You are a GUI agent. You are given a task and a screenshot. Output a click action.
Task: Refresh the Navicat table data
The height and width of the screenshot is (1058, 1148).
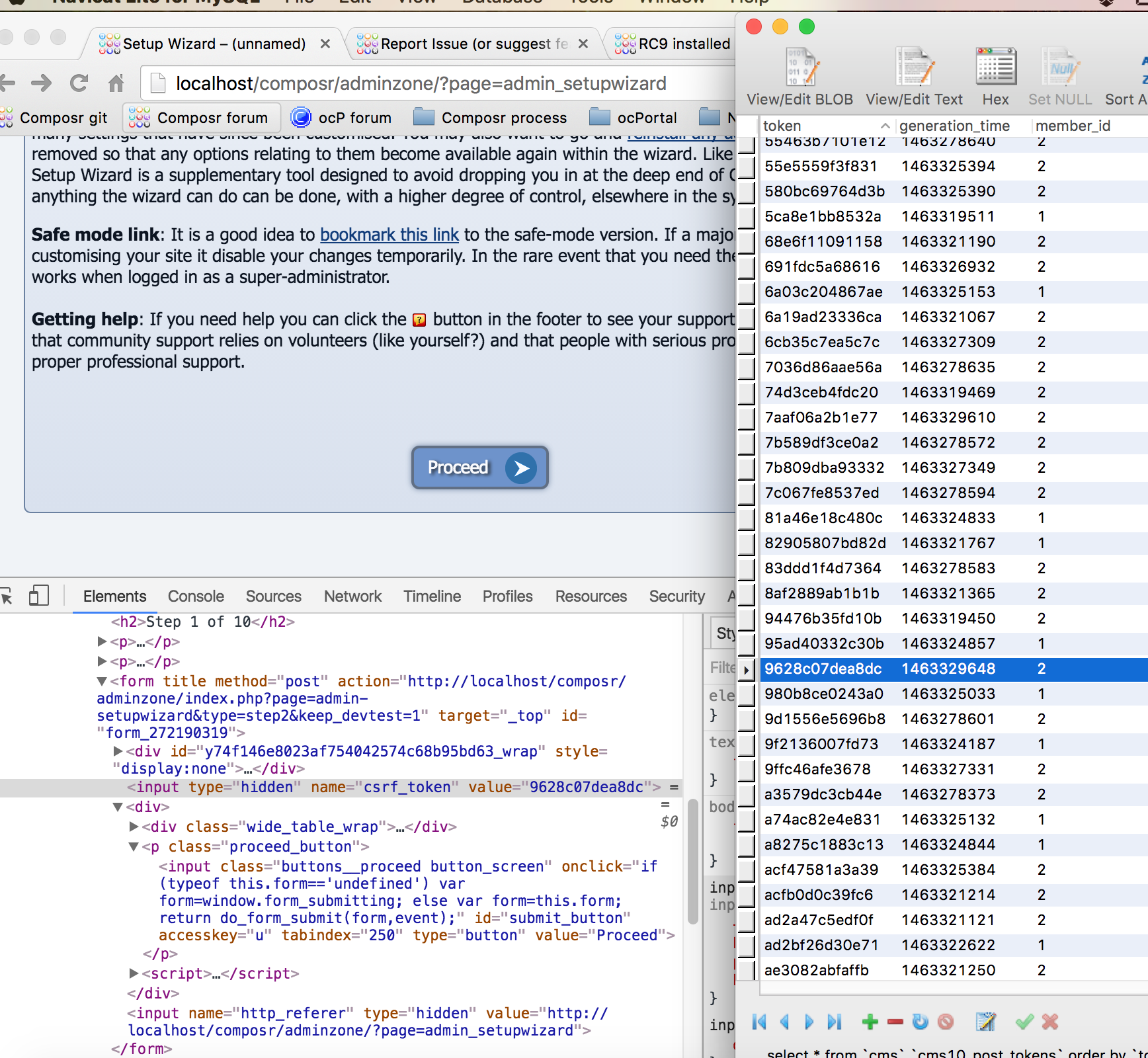[x=920, y=1022]
